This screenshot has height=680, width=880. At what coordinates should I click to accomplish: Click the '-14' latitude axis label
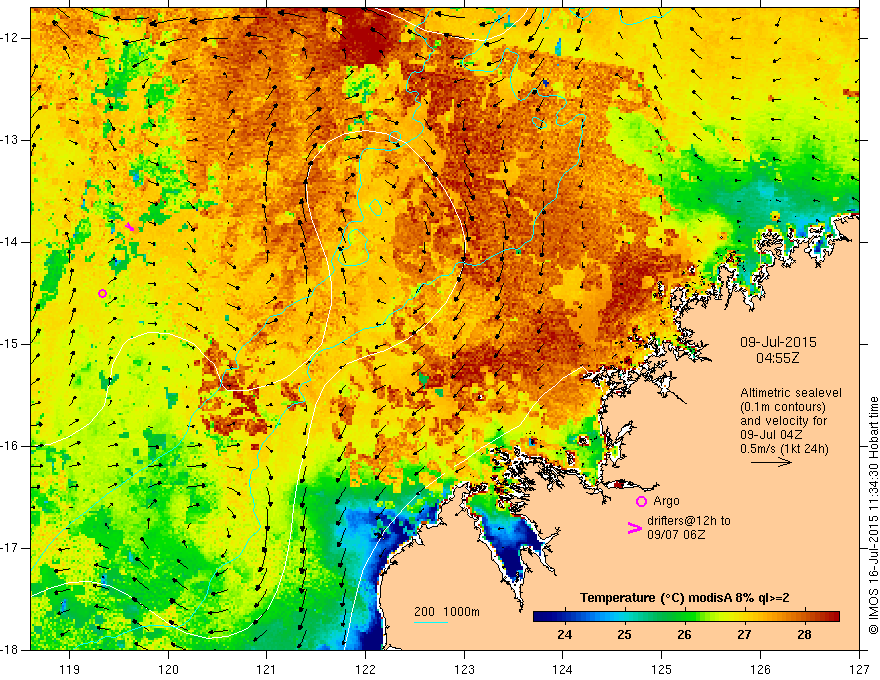coord(10,242)
